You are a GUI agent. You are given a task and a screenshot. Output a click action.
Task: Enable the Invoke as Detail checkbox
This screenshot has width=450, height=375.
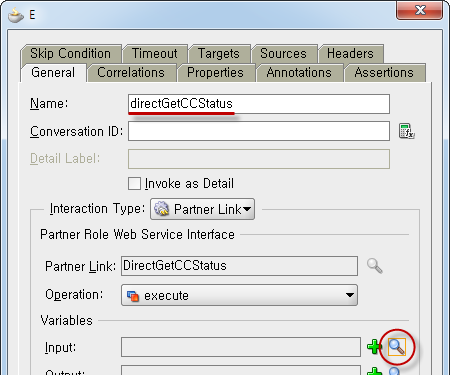tap(134, 184)
